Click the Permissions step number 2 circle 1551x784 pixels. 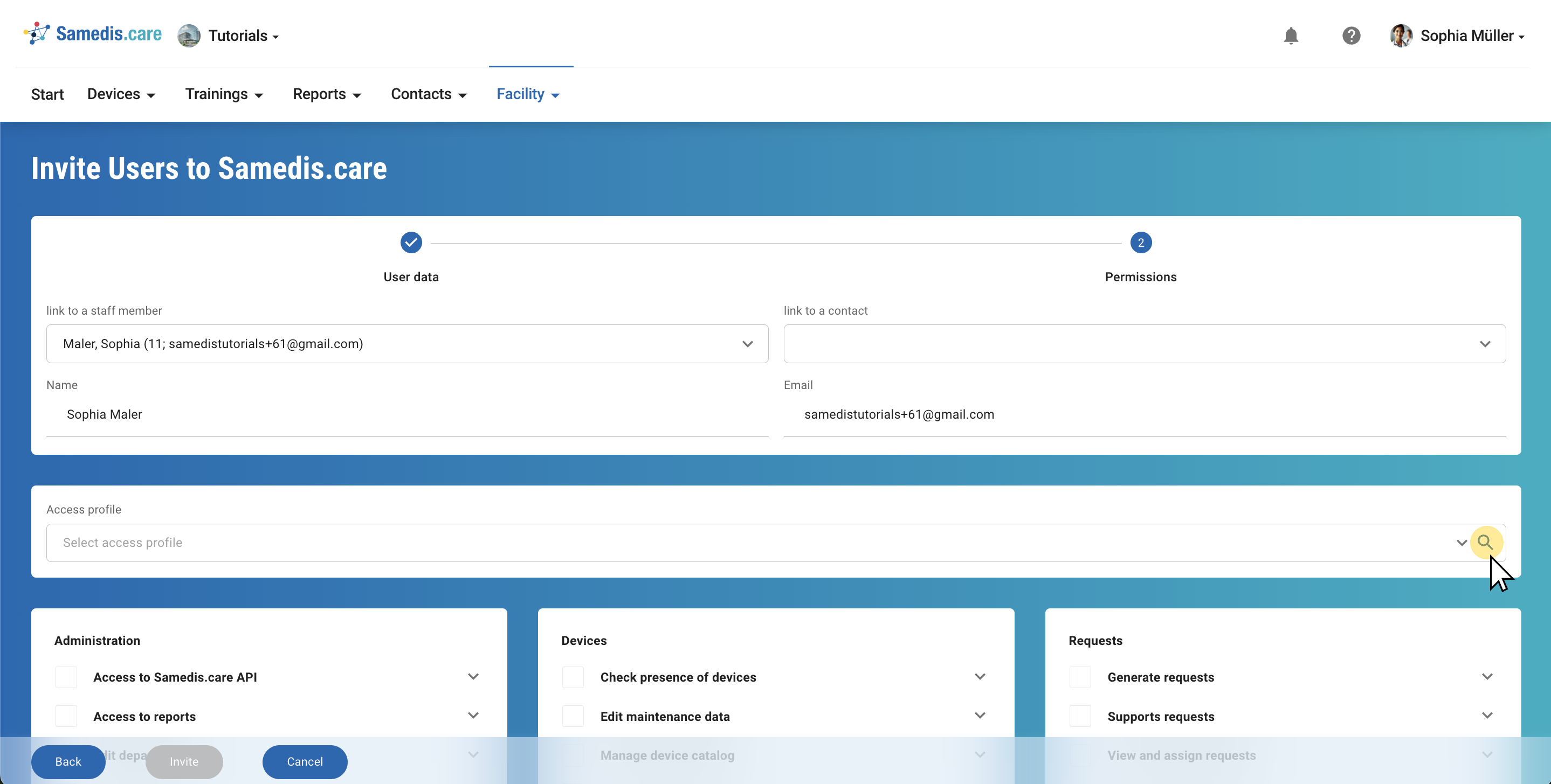(1140, 242)
